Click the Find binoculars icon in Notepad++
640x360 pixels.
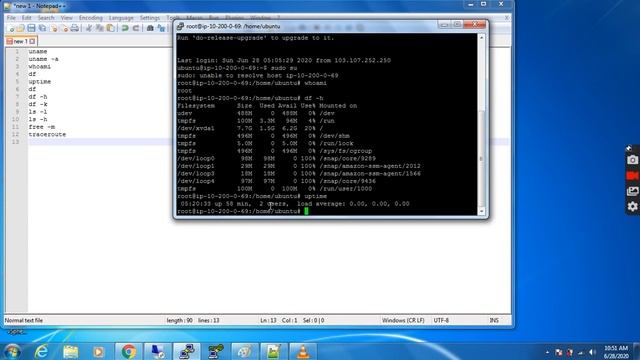click(x=150, y=28)
